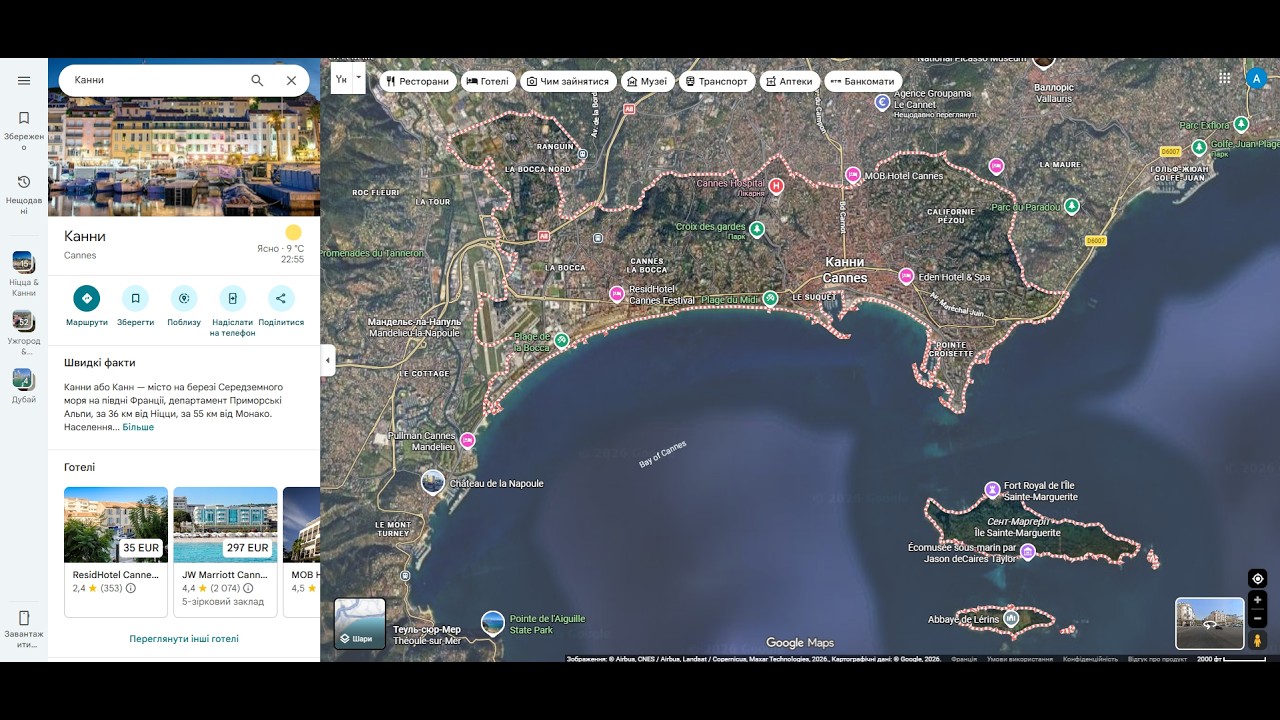Filter map by Ресторани

417,81
